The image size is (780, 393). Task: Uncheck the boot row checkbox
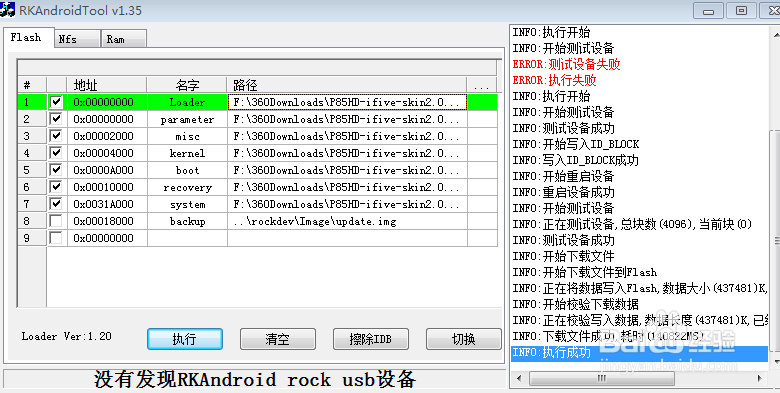coord(56,170)
